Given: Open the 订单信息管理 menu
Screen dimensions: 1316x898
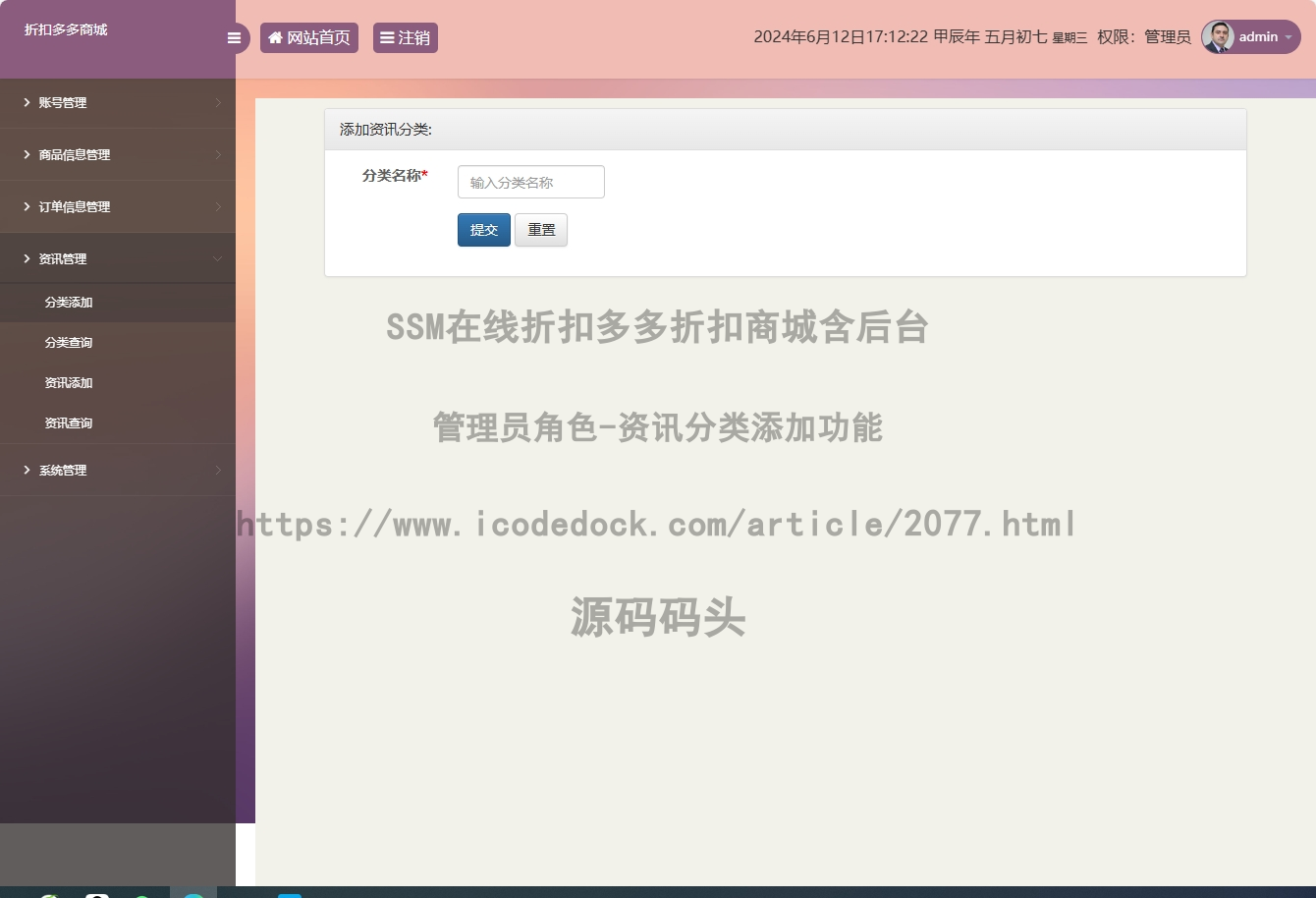Looking at the screenshot, I should [118, 206].
